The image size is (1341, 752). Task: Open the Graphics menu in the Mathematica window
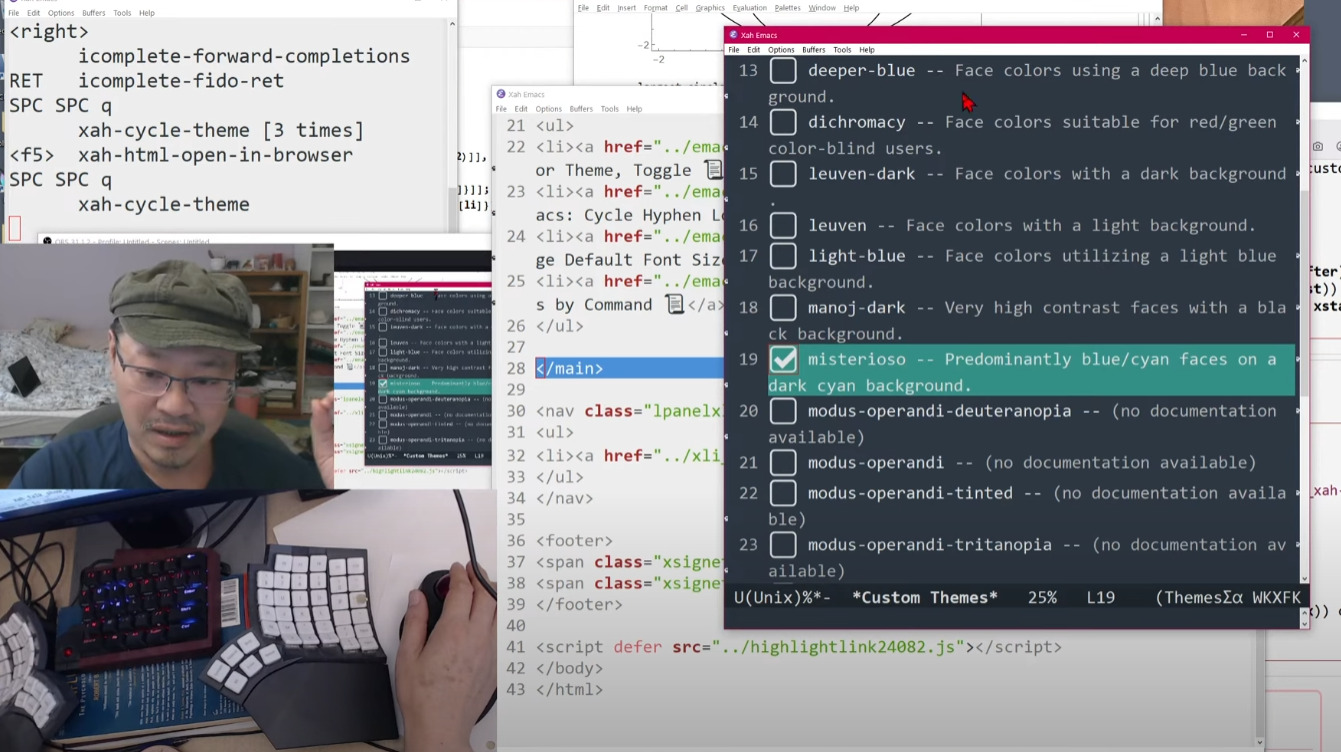[x=710, y=8]
